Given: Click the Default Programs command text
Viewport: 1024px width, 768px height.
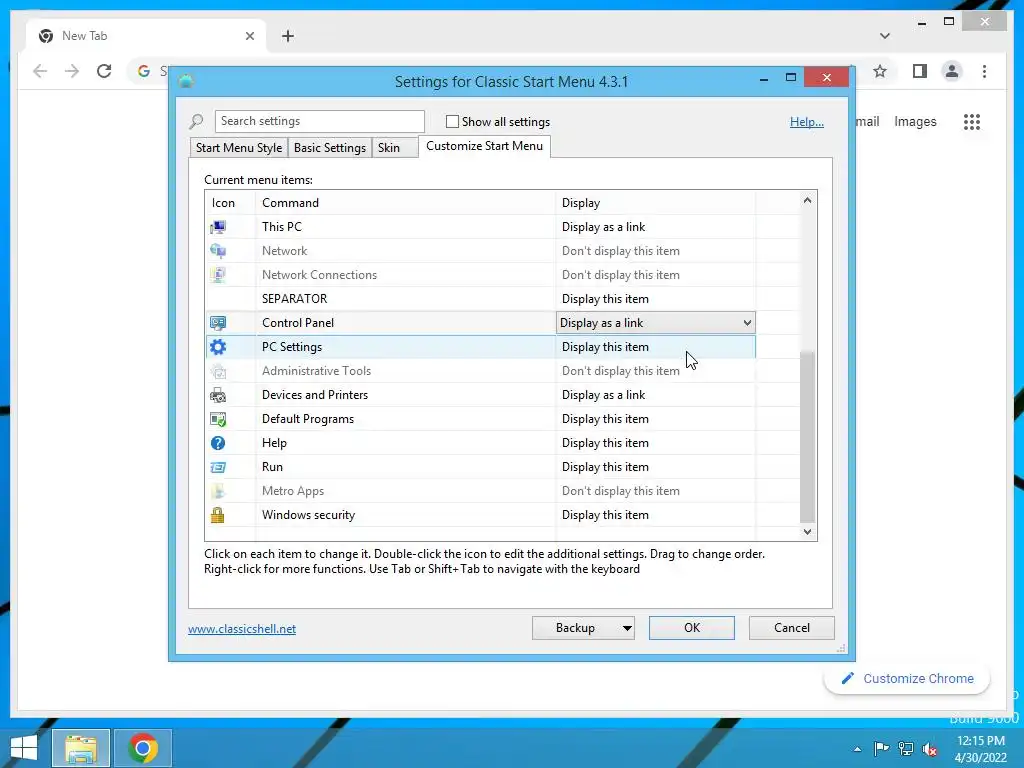Looking at the screenshot, I should (x=308, y=419).
